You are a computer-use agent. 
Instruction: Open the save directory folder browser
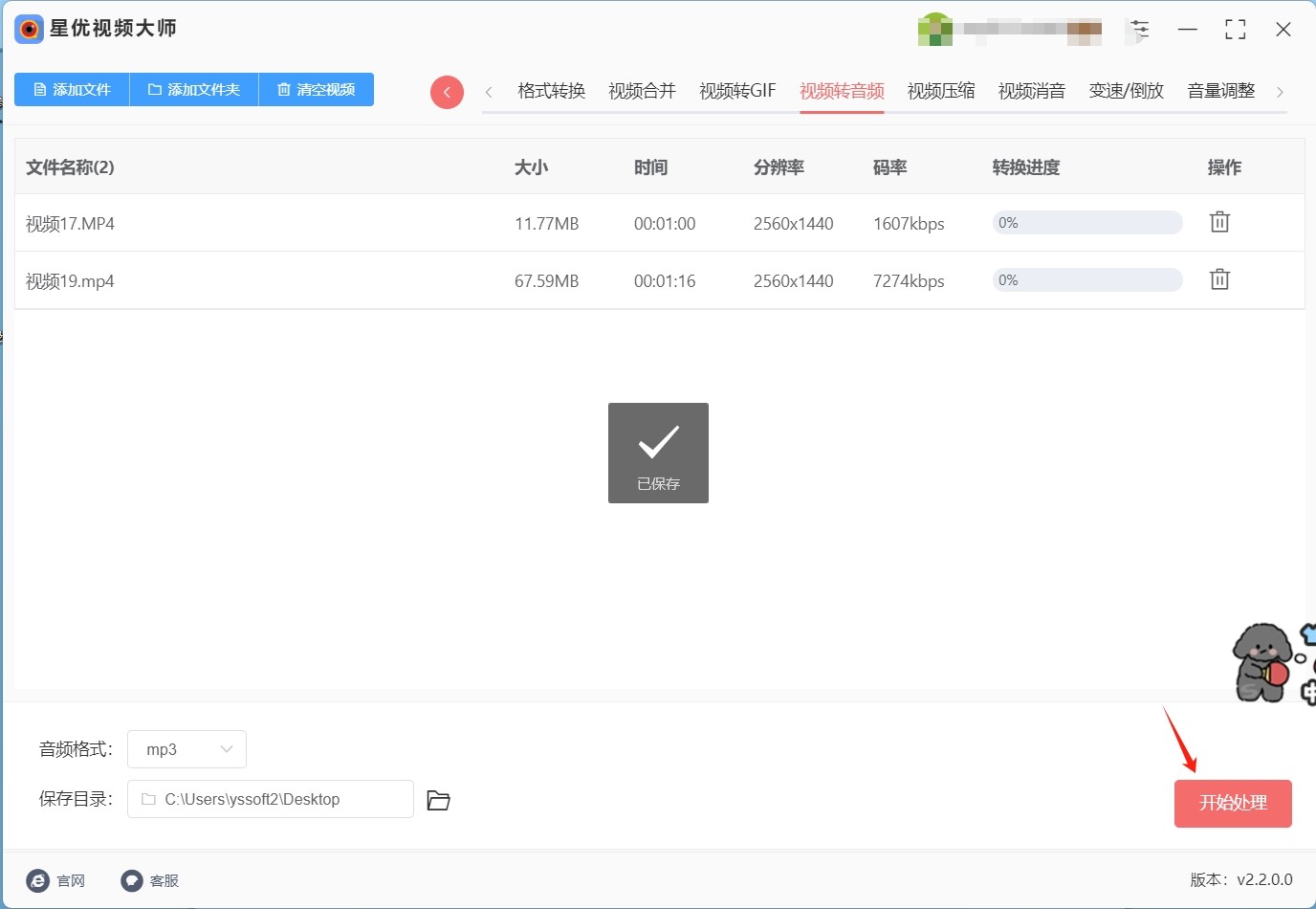(438, 800)
